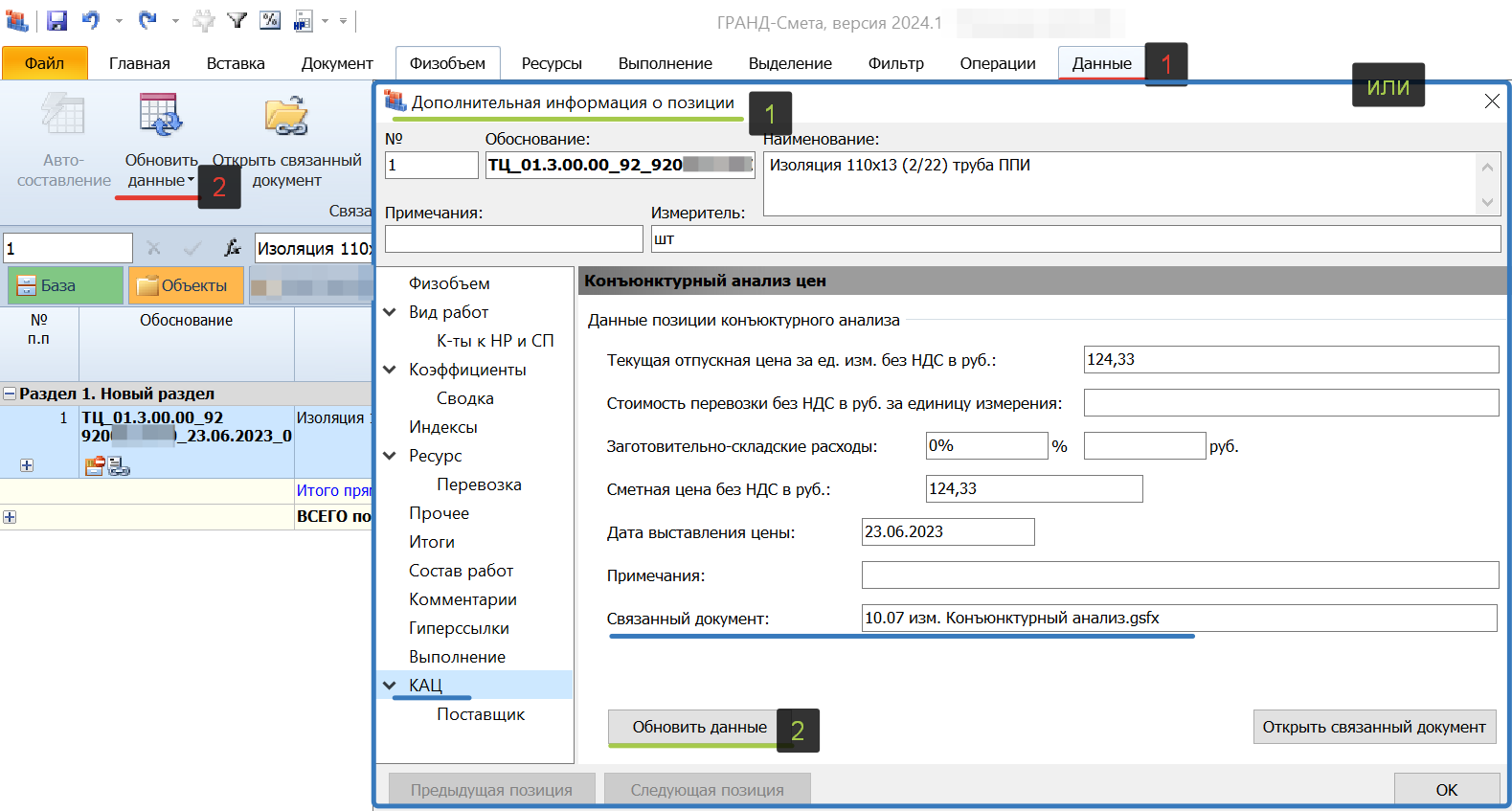Open the Выделение ribbon tab
Viewport: 1512px width, 811px height.
tap(790, 63)
